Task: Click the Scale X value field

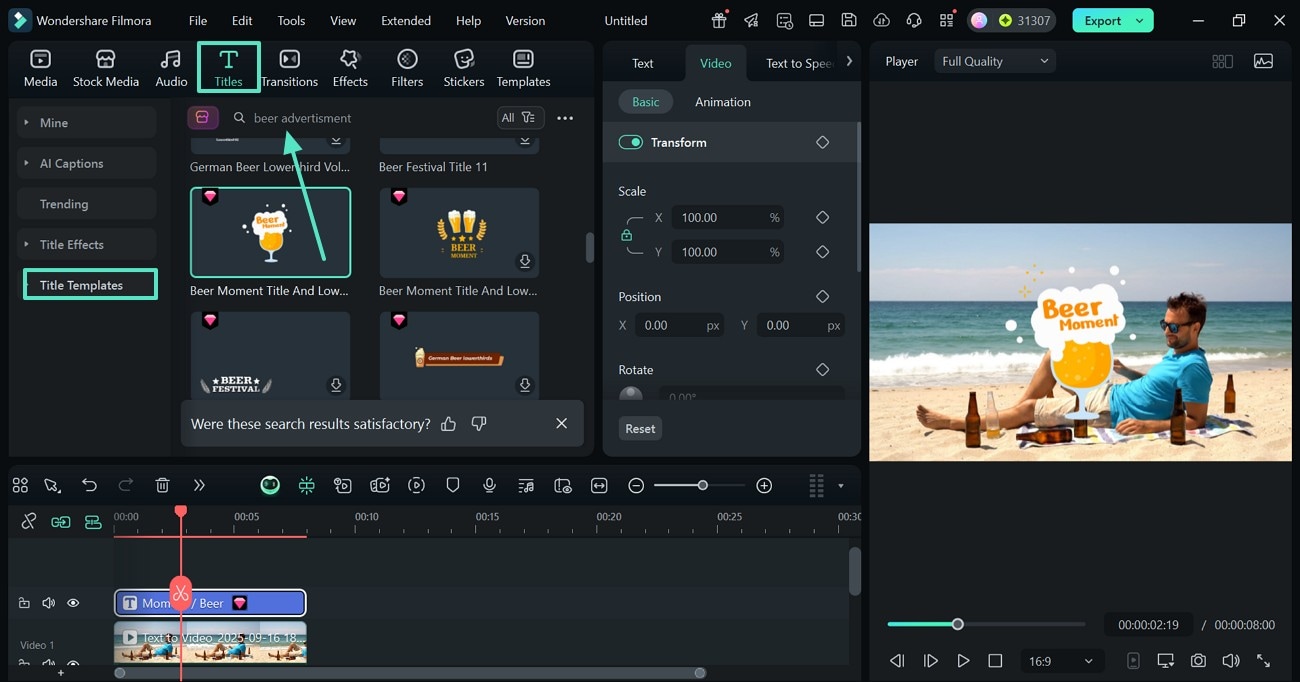Action: (727, 217)
